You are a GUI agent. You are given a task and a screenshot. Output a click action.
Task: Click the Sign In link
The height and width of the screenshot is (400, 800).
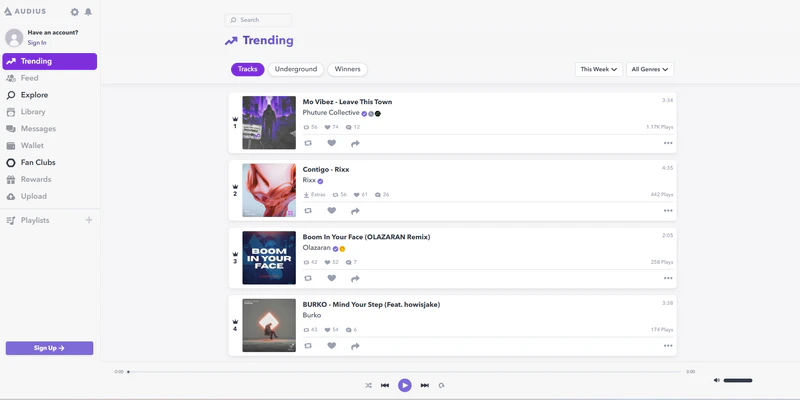click(37, 43)
